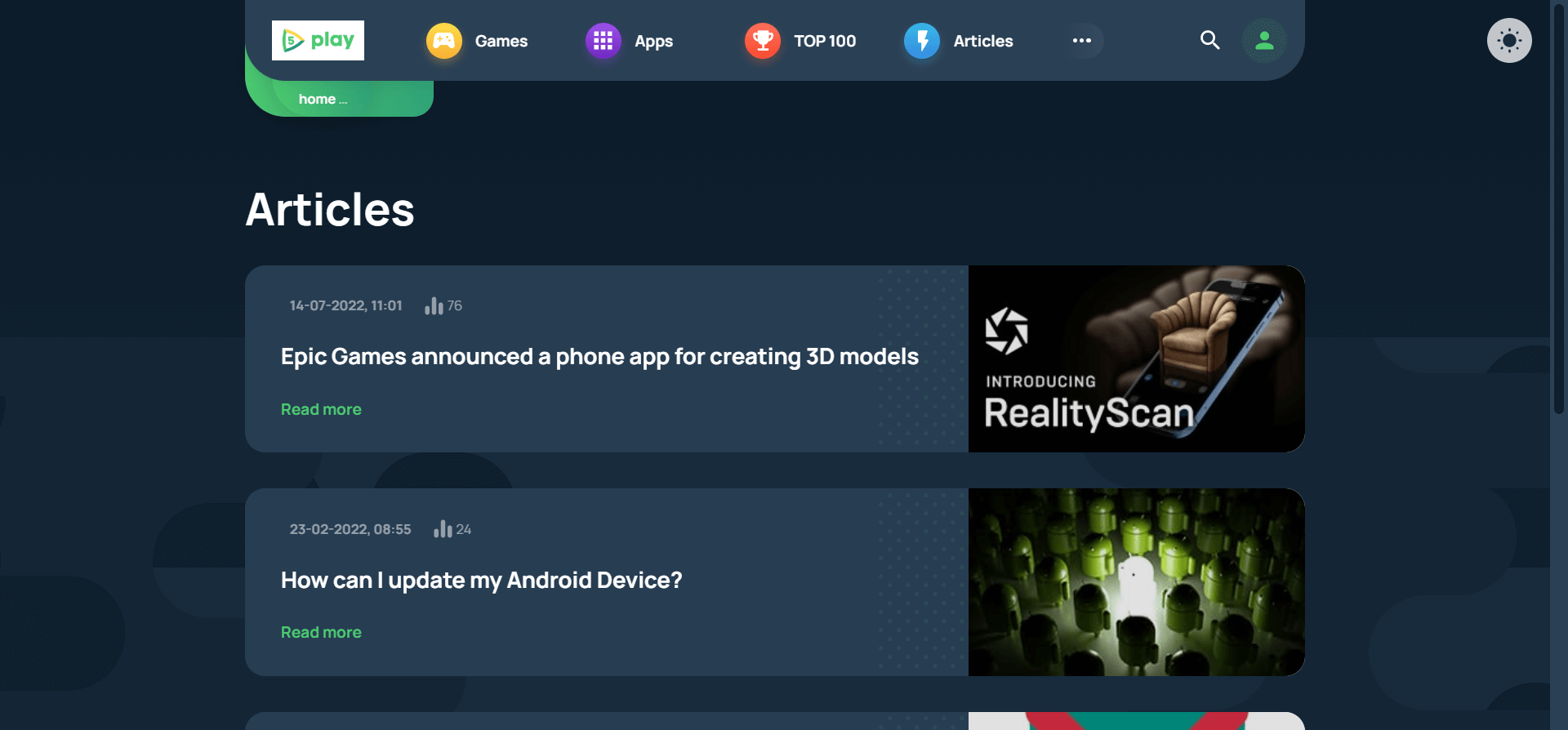Open the search magnifier icon
Viewport: 1568px width, 730px height.
[x=1209, y=40]
